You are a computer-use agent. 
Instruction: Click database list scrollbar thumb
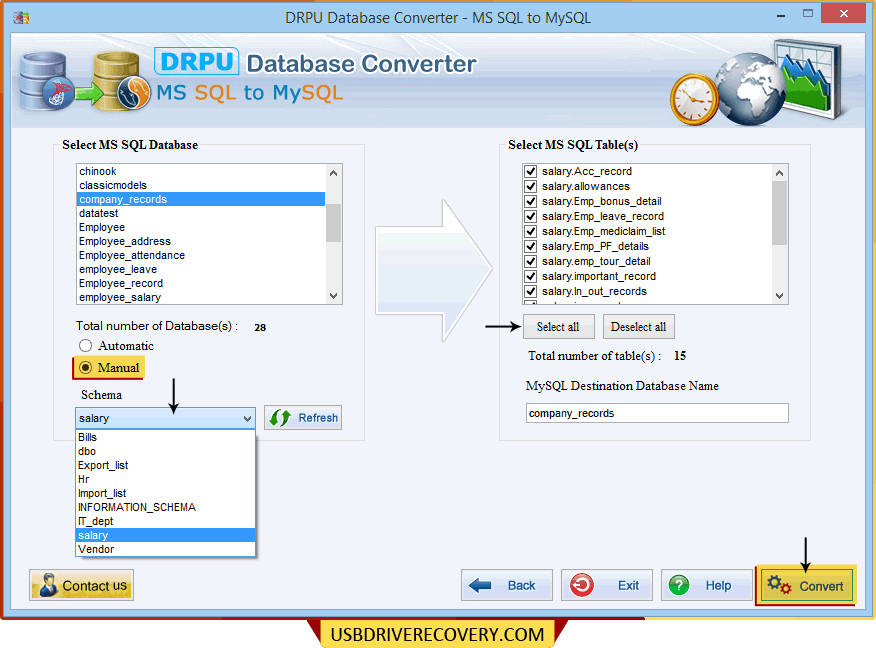point(334,223)
